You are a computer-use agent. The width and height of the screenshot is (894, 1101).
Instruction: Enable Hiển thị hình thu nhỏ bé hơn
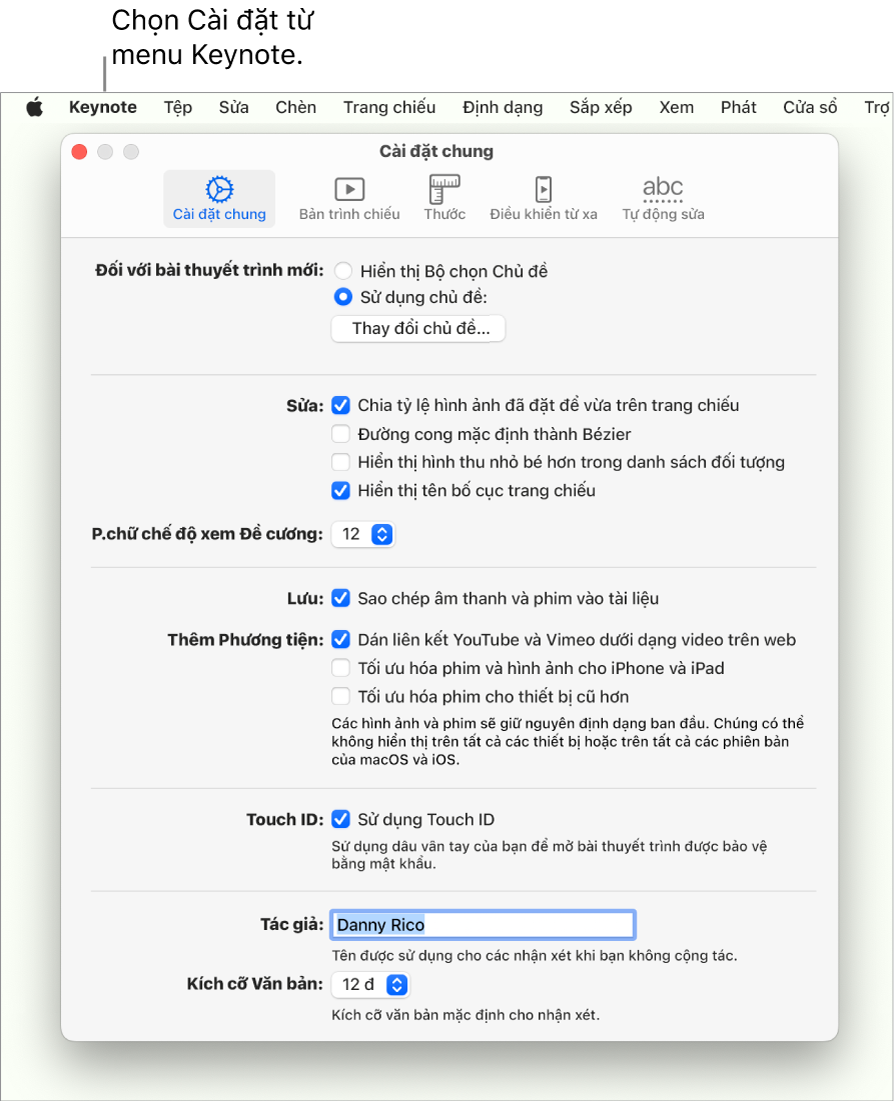click(341, 462)
